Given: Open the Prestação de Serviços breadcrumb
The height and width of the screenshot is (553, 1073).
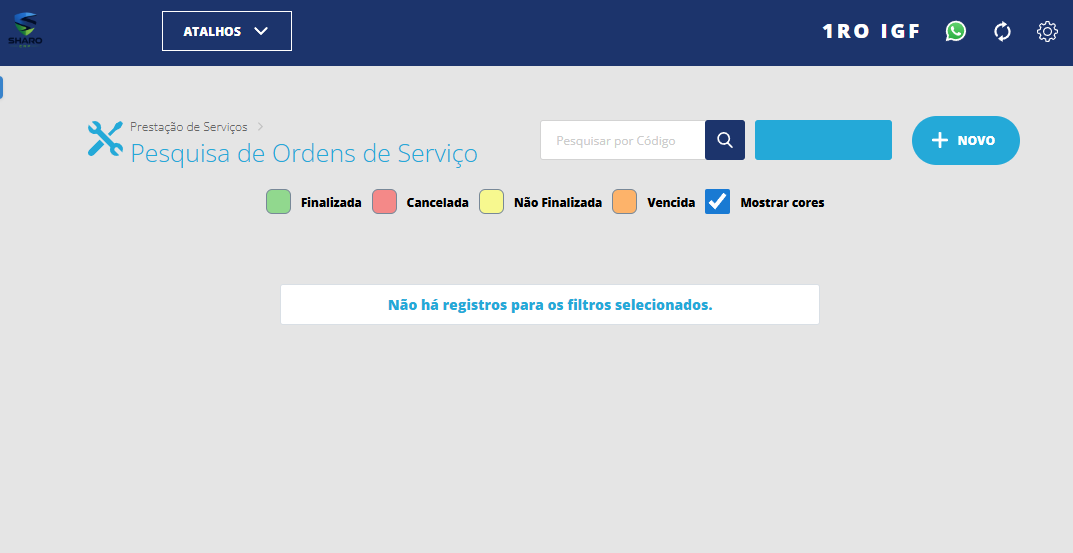Looking at the screenshot, I should coord(189,127).
